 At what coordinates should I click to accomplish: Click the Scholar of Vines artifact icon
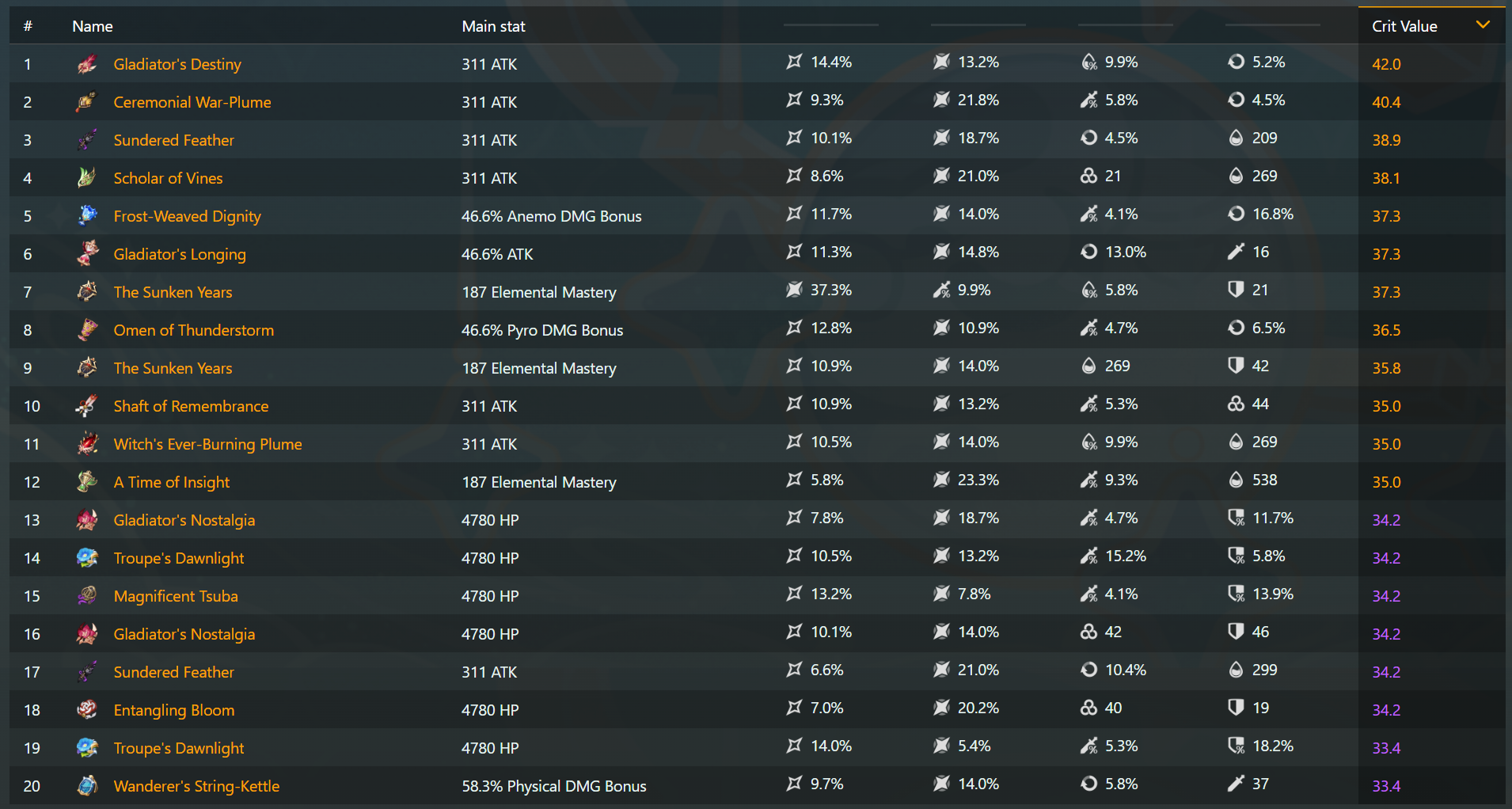tap(87, 178)
